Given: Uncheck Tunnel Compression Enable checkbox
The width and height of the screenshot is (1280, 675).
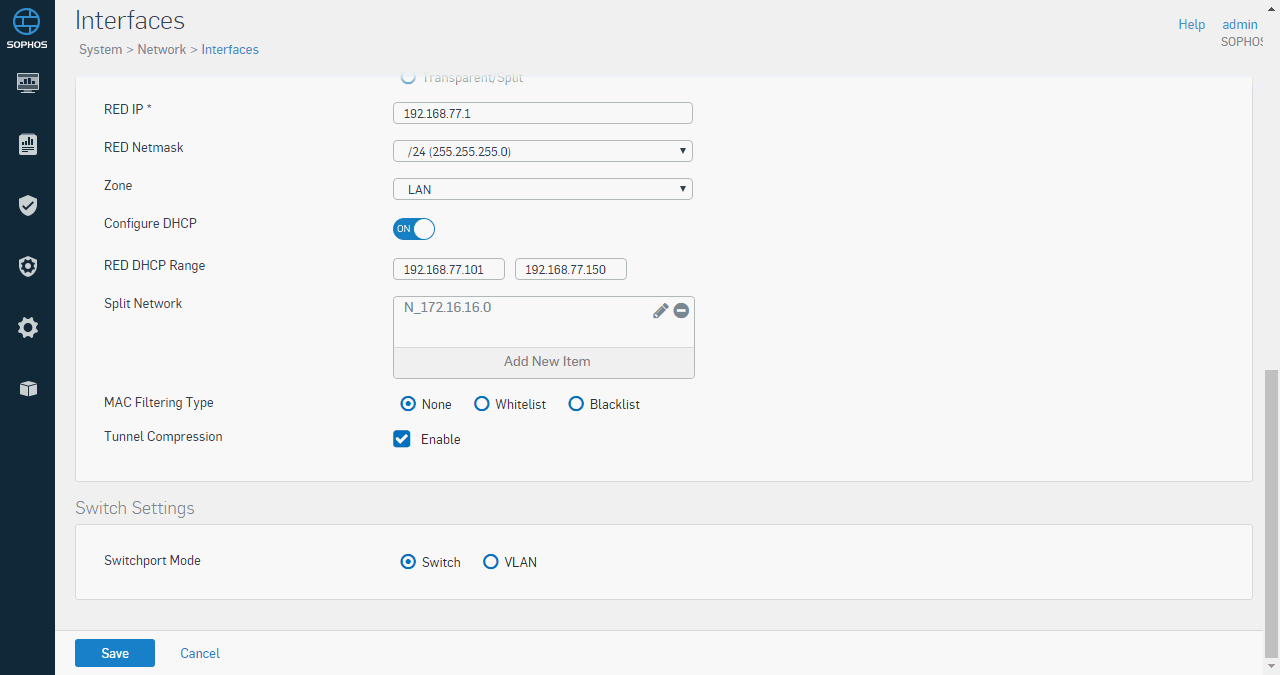Looking at the screenshot, I should 402,438.
